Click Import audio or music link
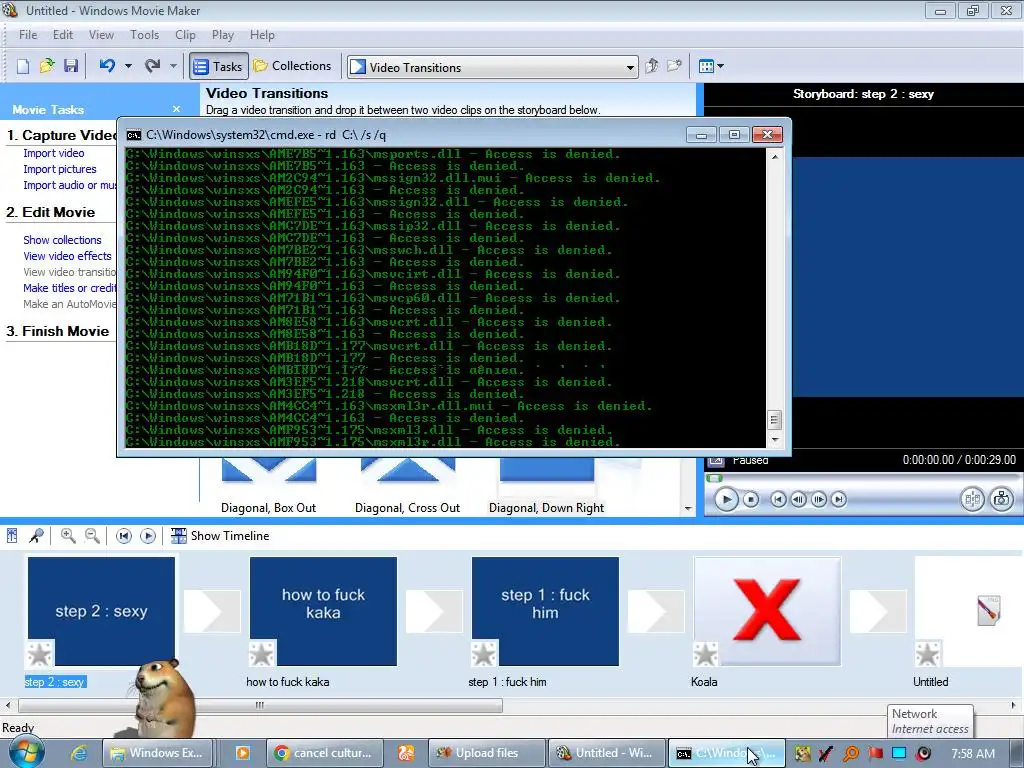 (x=69, y=185)
